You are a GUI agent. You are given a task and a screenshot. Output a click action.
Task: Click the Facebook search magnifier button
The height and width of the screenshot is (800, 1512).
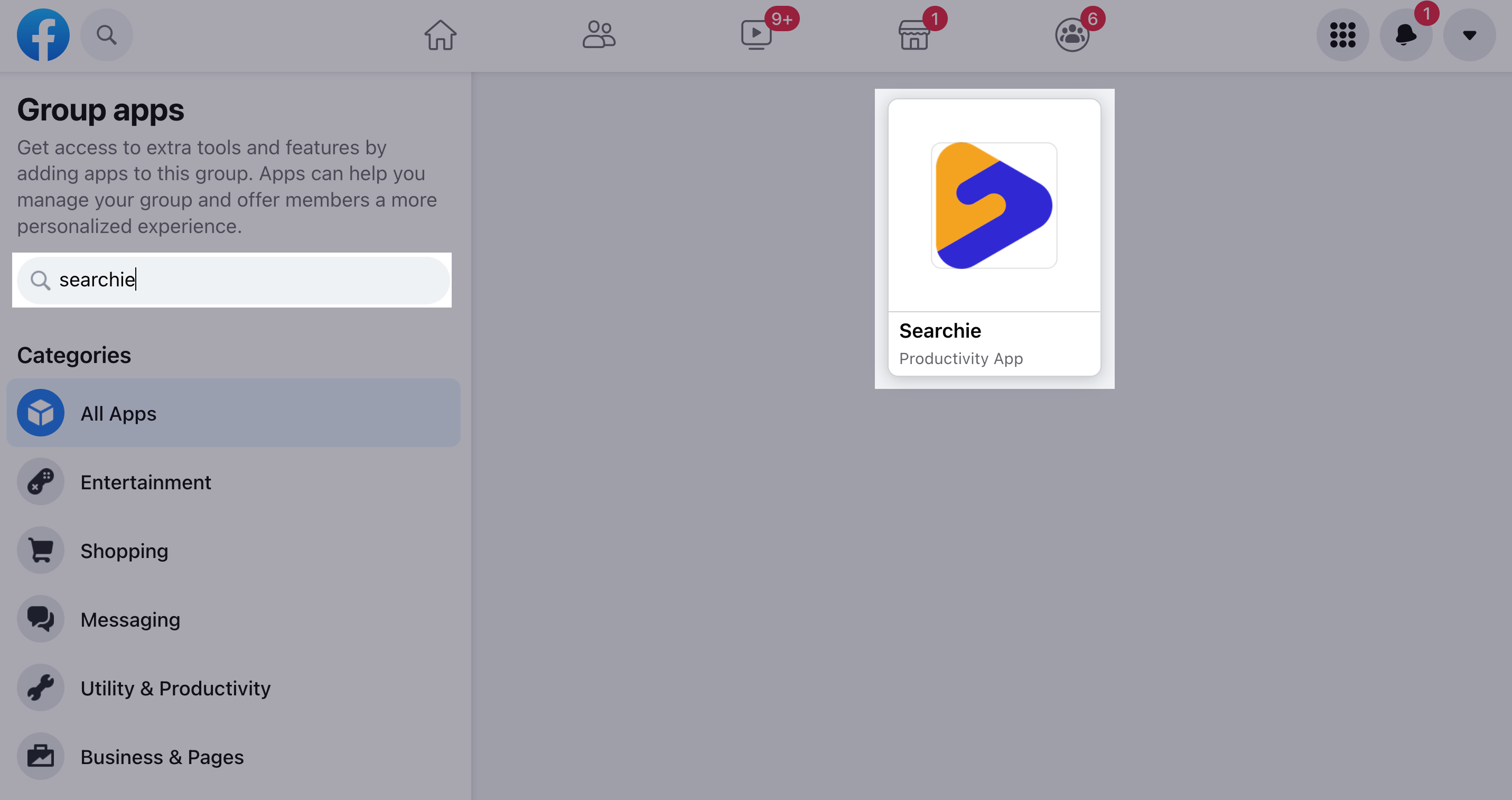(106, 35)
